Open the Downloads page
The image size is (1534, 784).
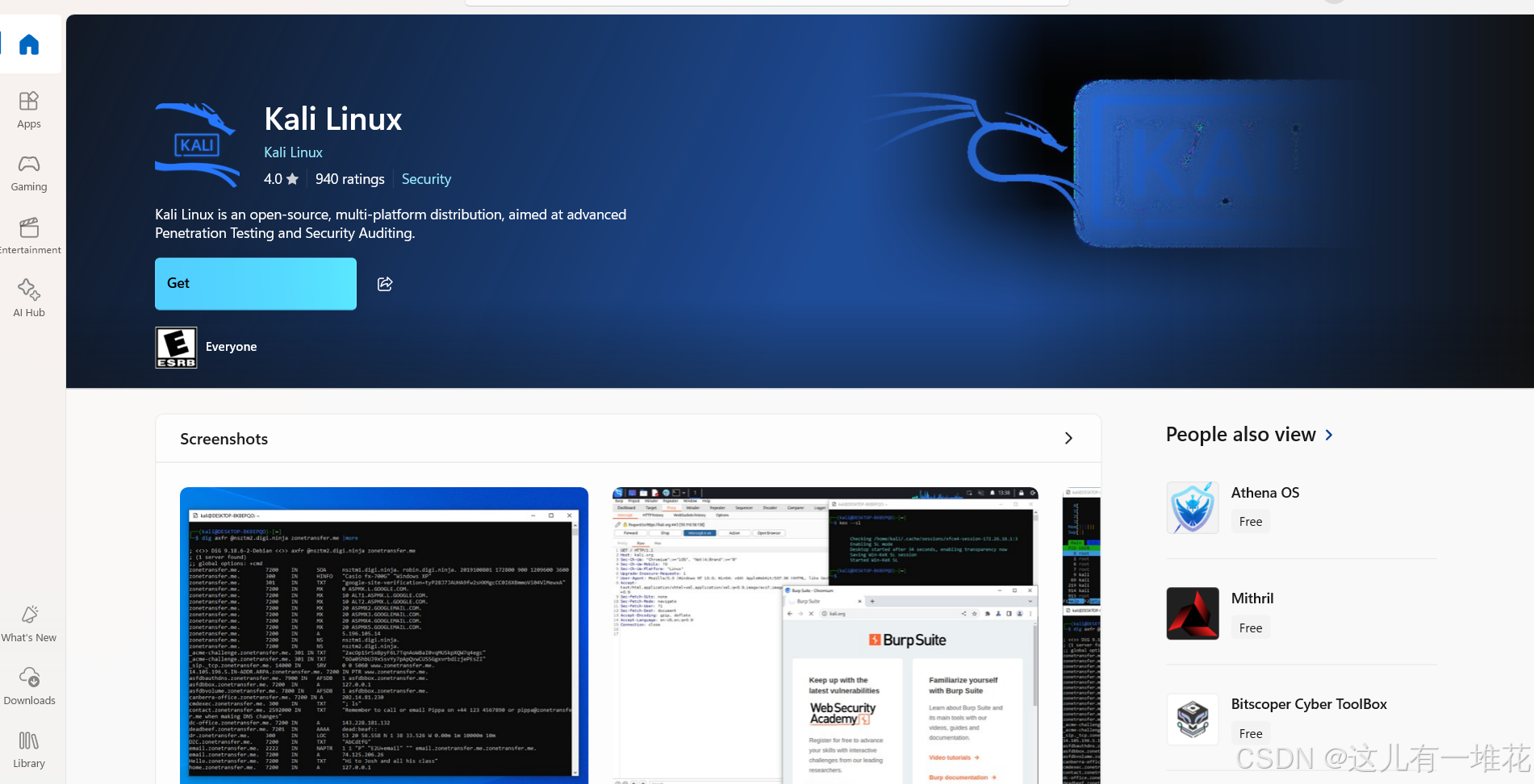tap(29, 686)
